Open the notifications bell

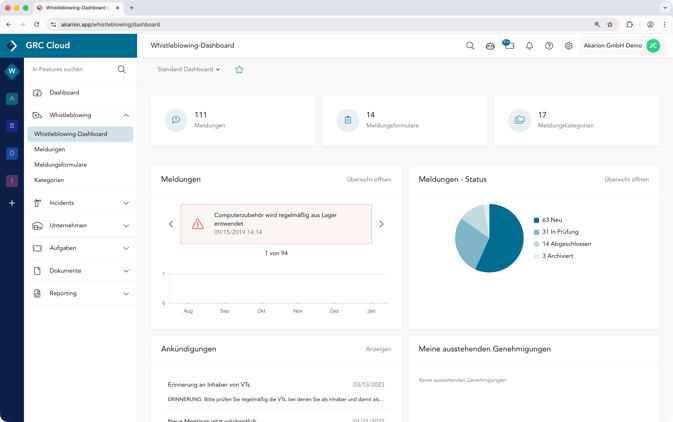tap(529, 46)
